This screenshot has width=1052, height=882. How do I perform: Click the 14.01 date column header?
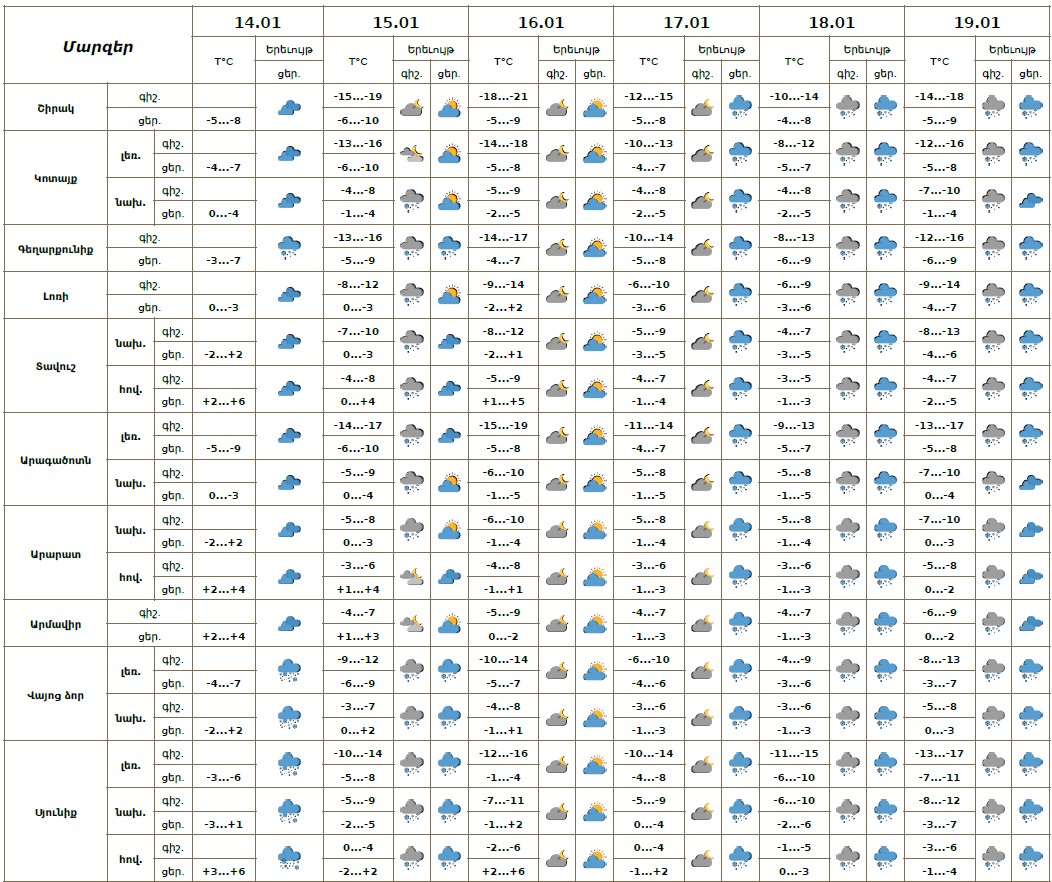click(257, 22)
